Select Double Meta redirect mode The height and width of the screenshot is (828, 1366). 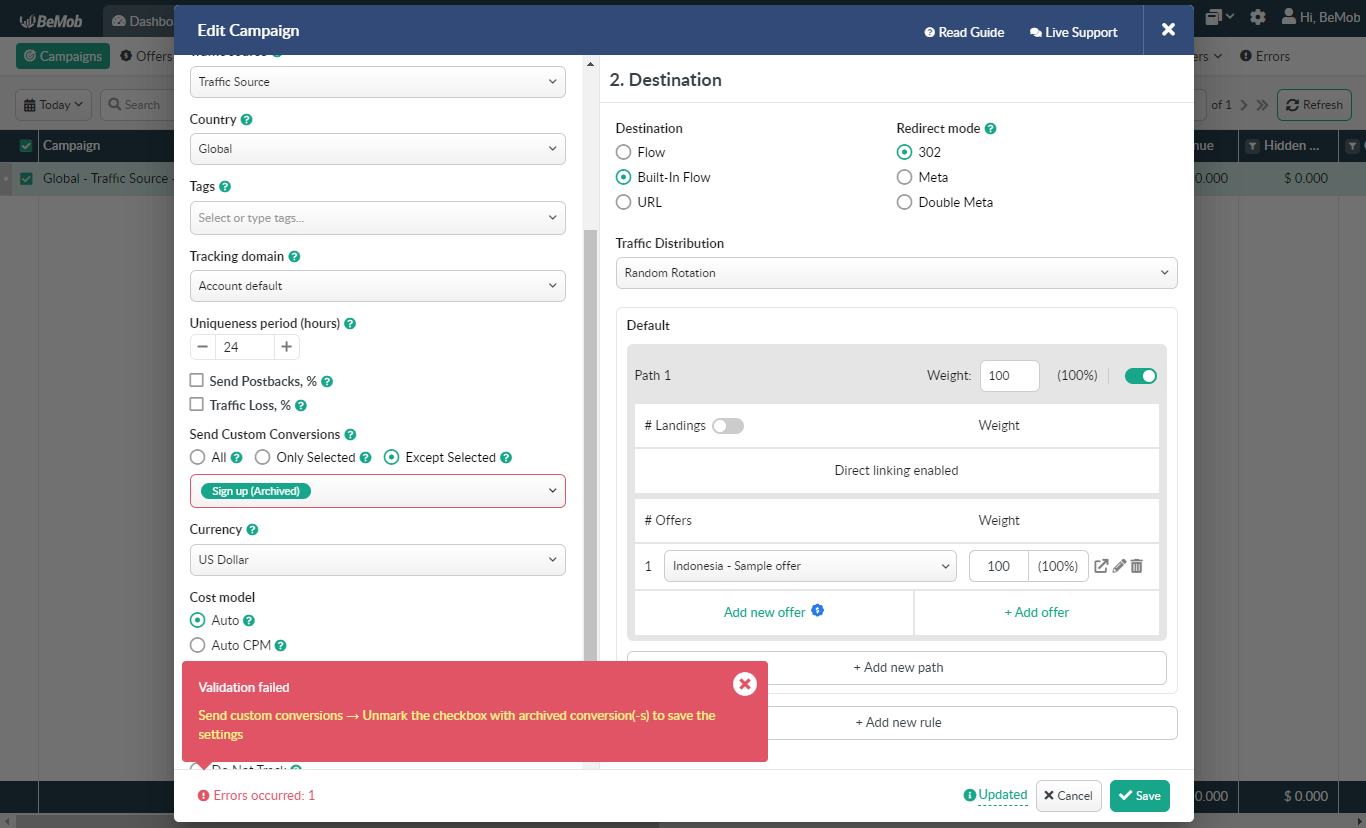904,202
